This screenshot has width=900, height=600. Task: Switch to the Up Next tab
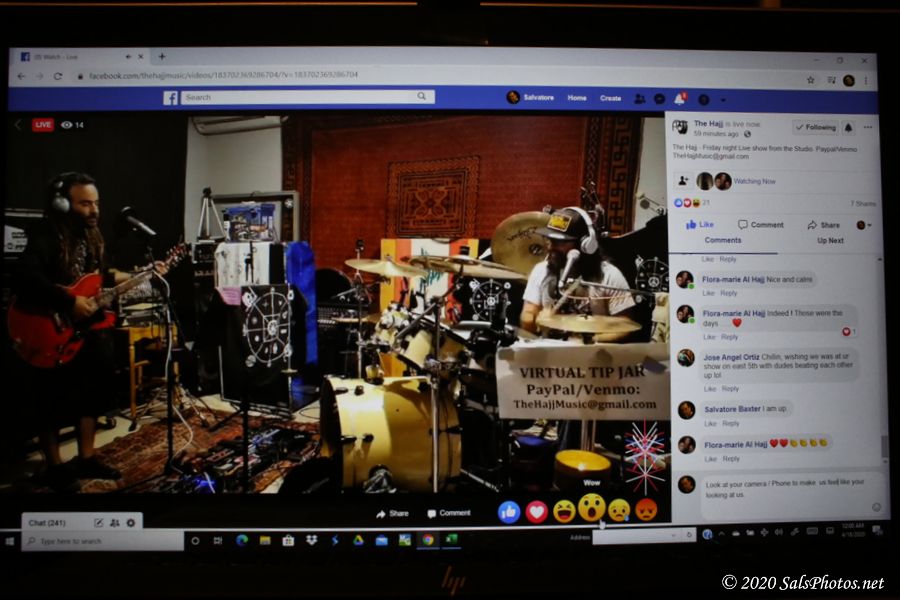[830, 241]
